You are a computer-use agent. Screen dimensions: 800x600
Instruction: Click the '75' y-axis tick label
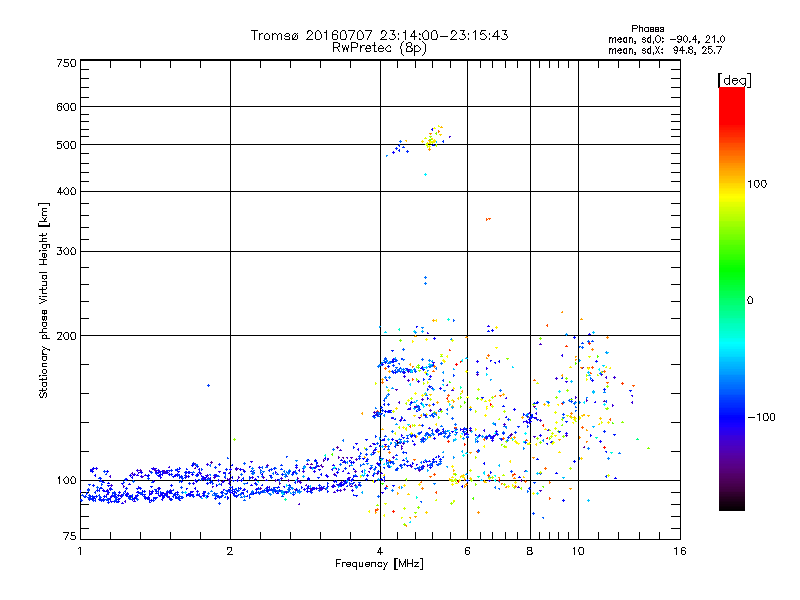point(70,536)
